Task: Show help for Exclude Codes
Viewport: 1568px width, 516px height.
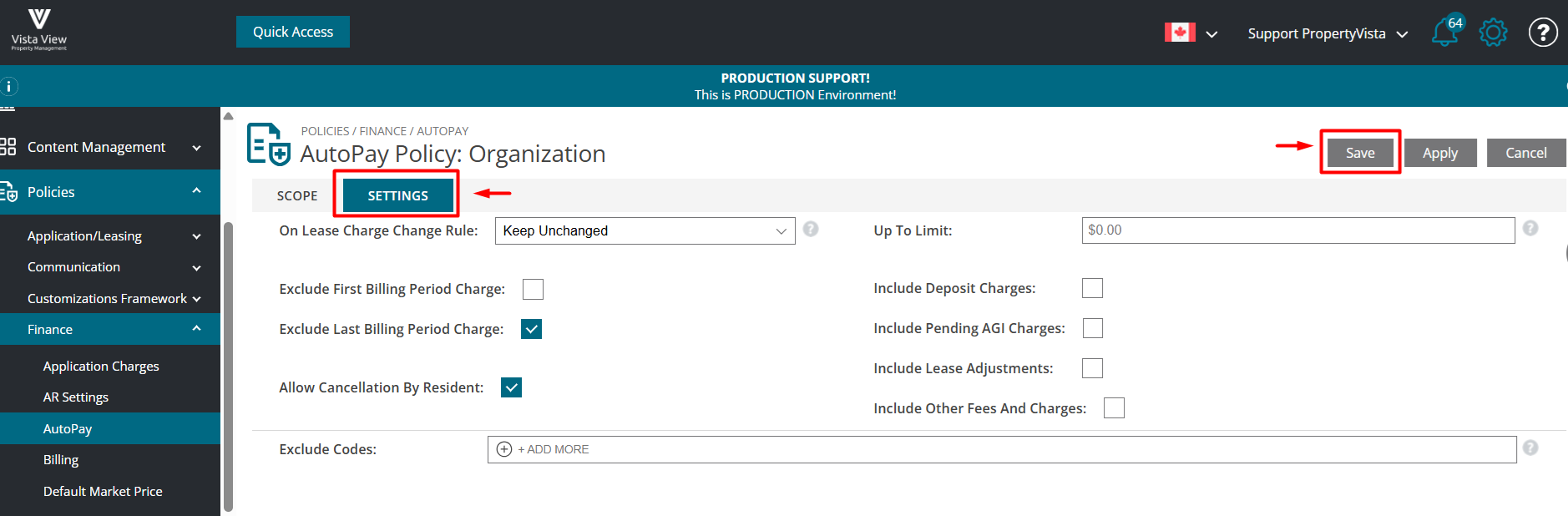Action: coord(1530,448)
